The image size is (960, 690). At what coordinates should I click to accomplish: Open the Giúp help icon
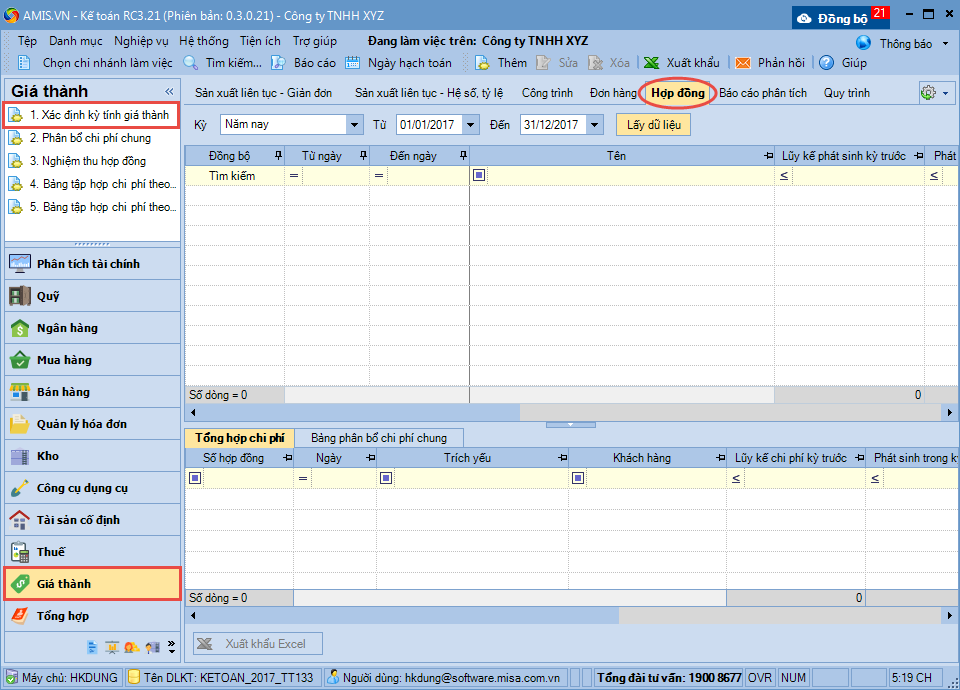(827, 63)
